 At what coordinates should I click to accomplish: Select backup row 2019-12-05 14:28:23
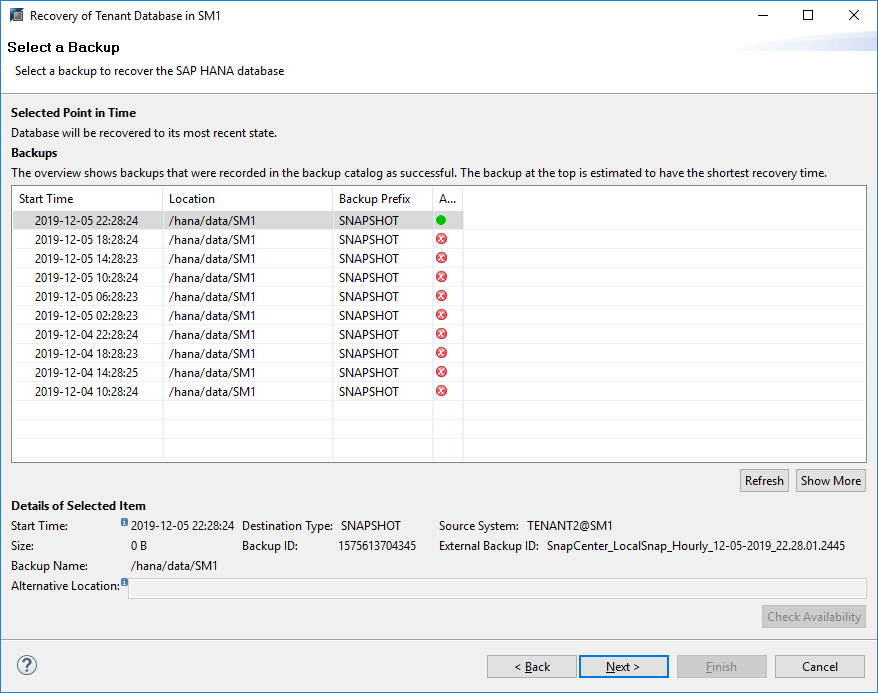click(x=238, y=259)
